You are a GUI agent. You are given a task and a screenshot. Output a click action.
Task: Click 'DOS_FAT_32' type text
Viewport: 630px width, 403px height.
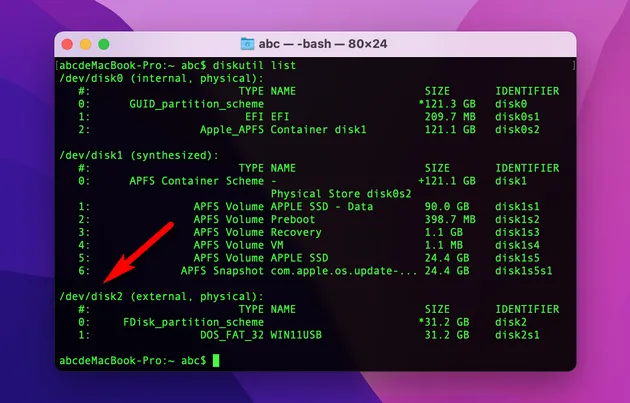pos(232,335)
